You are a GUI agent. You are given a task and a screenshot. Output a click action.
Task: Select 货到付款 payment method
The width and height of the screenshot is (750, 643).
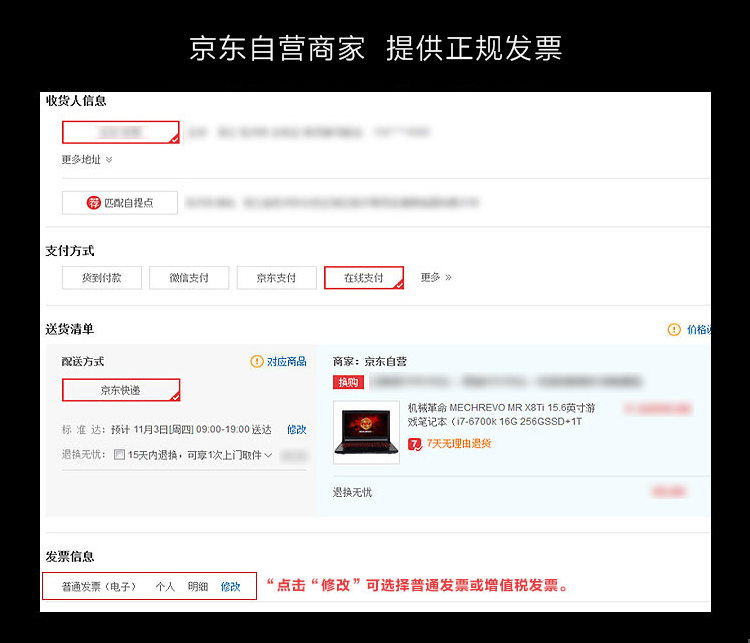(x=102, y=278)
